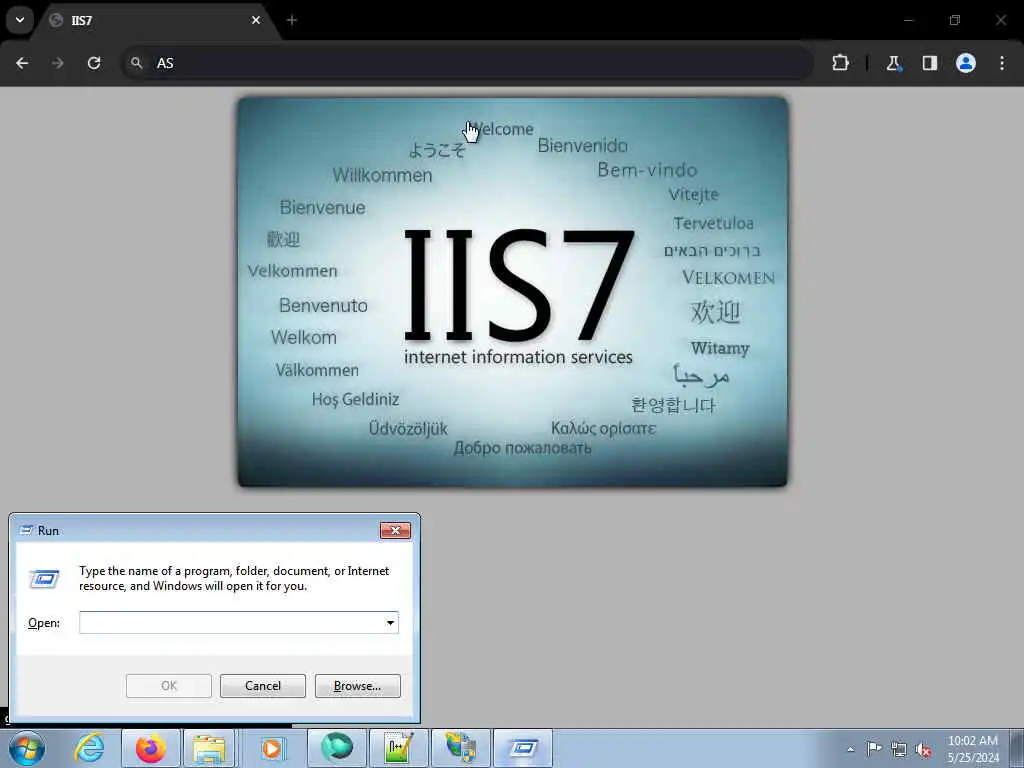
Task: Close the IIS7 tab
Action: click(x=256, y=20)
